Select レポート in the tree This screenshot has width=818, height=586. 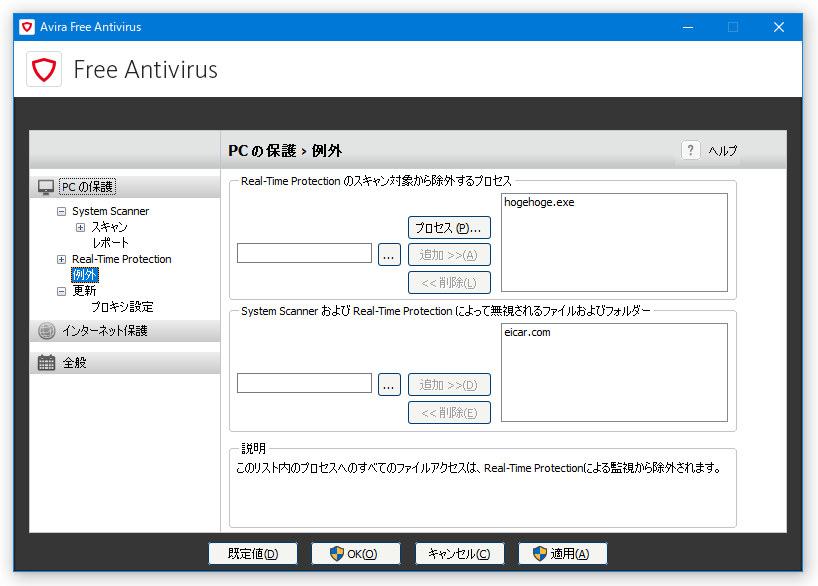110,243
